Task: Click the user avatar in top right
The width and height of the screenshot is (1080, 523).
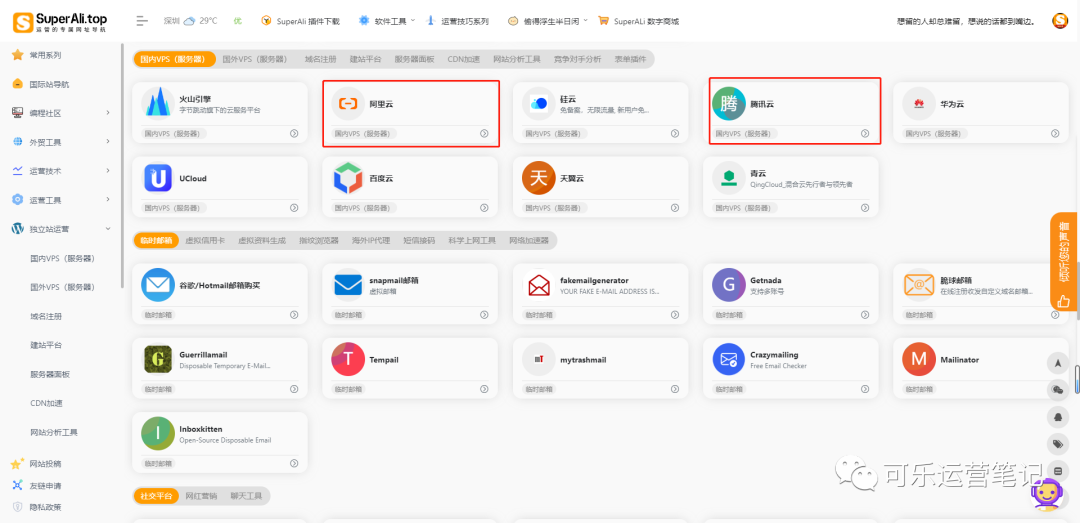Action: (x=1059, y=21)
